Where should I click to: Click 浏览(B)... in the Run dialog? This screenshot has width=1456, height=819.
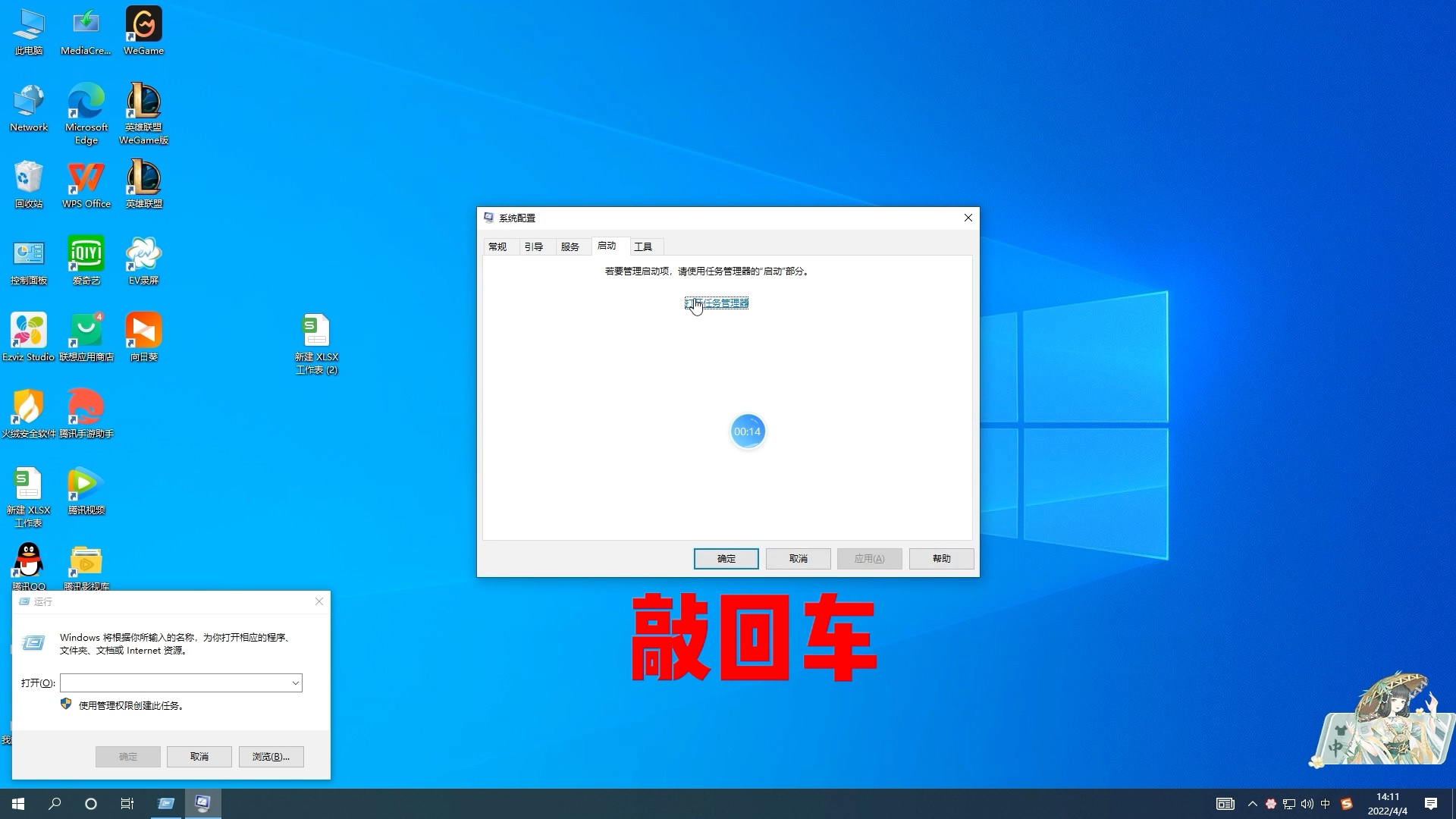point(271,757)
